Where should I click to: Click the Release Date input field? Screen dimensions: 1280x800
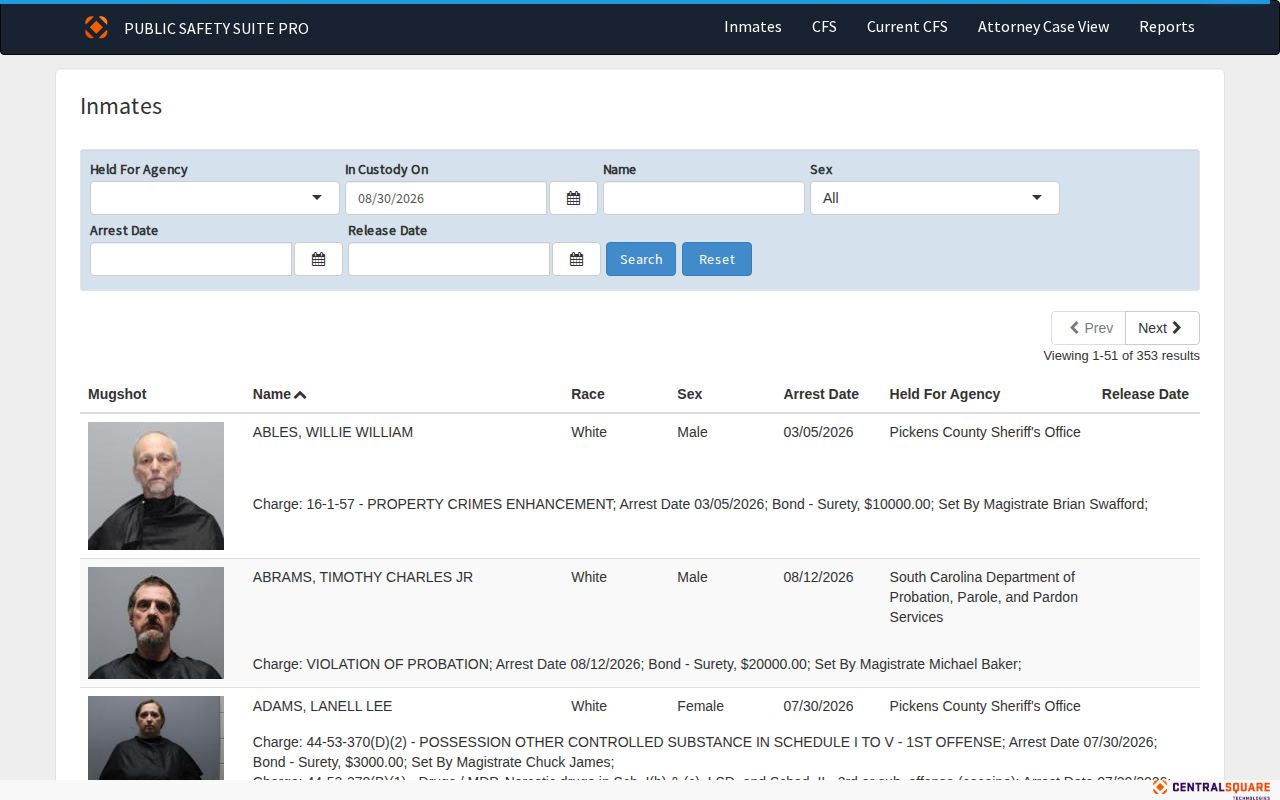point(449,259)
